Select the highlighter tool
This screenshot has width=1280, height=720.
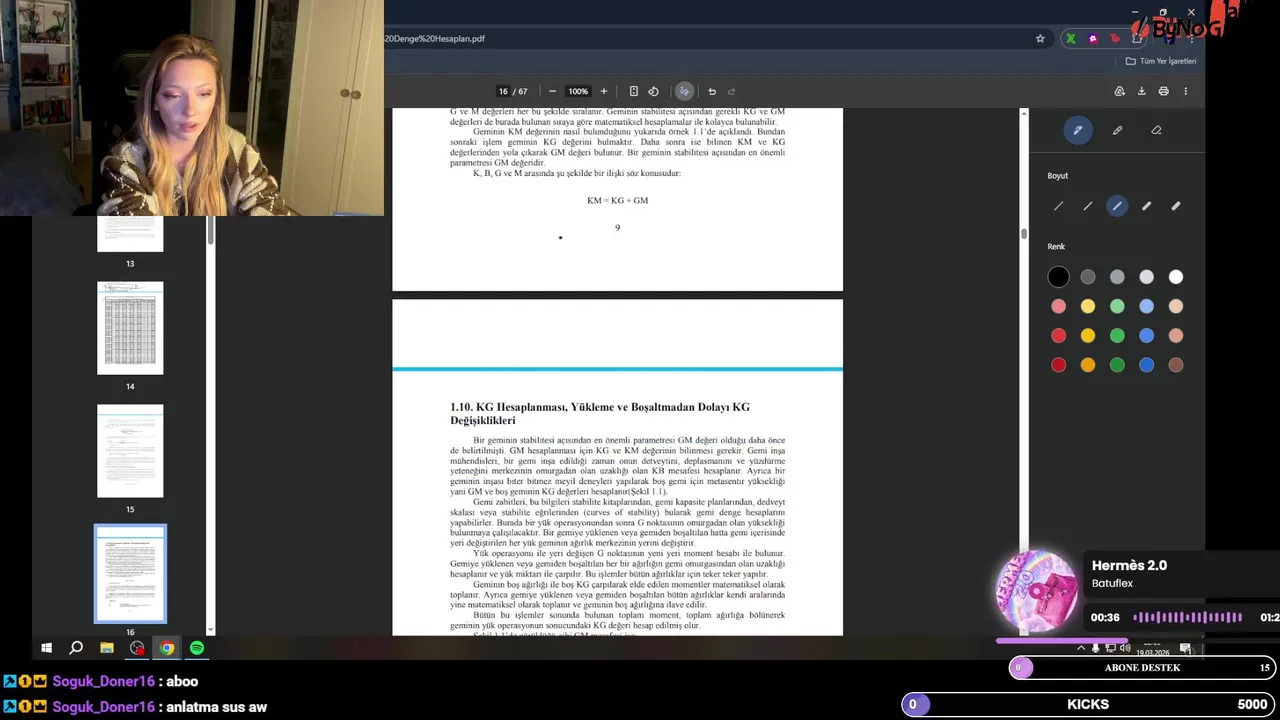1117,130
